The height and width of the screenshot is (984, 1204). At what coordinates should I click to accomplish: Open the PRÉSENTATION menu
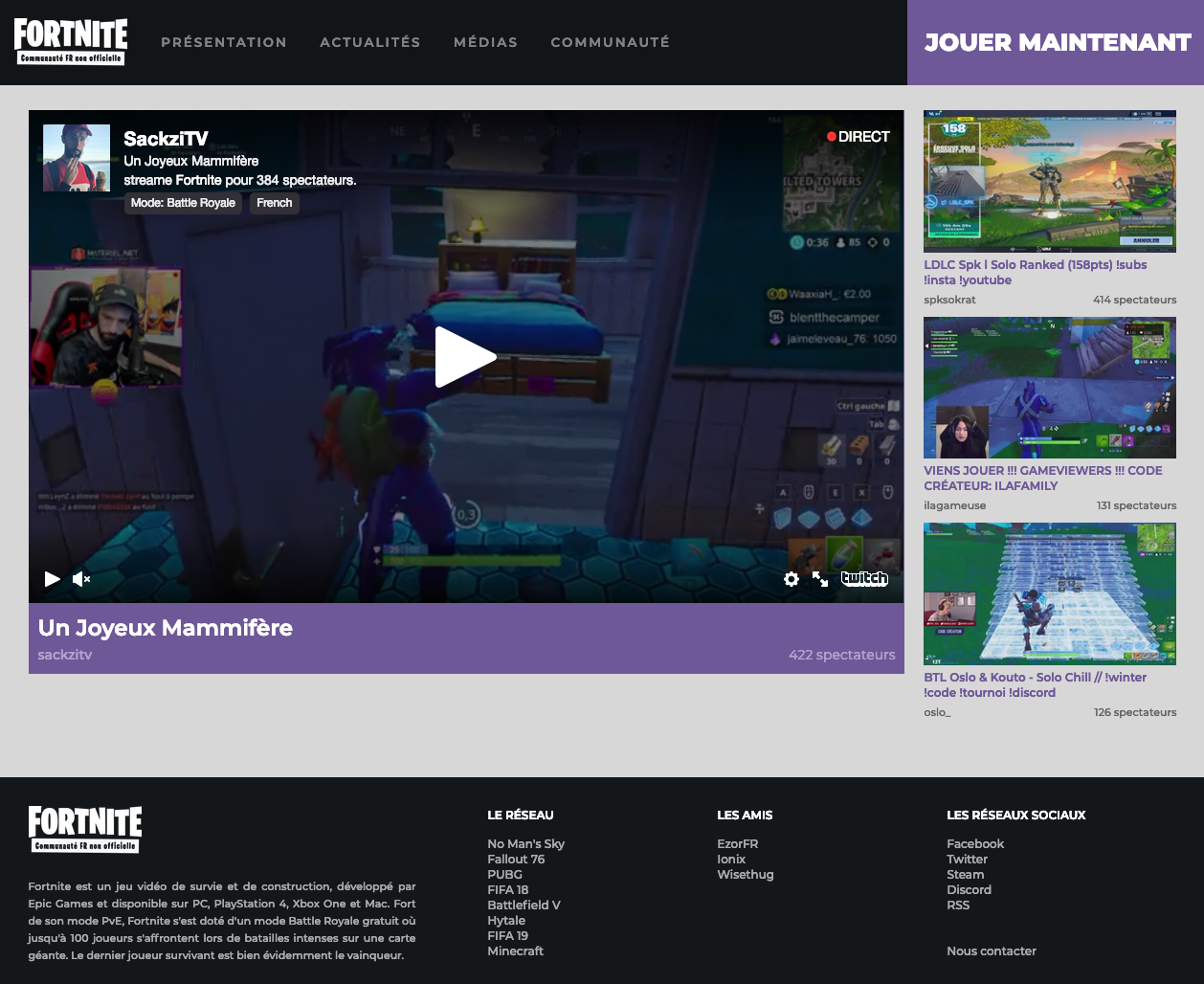[224, 42]
